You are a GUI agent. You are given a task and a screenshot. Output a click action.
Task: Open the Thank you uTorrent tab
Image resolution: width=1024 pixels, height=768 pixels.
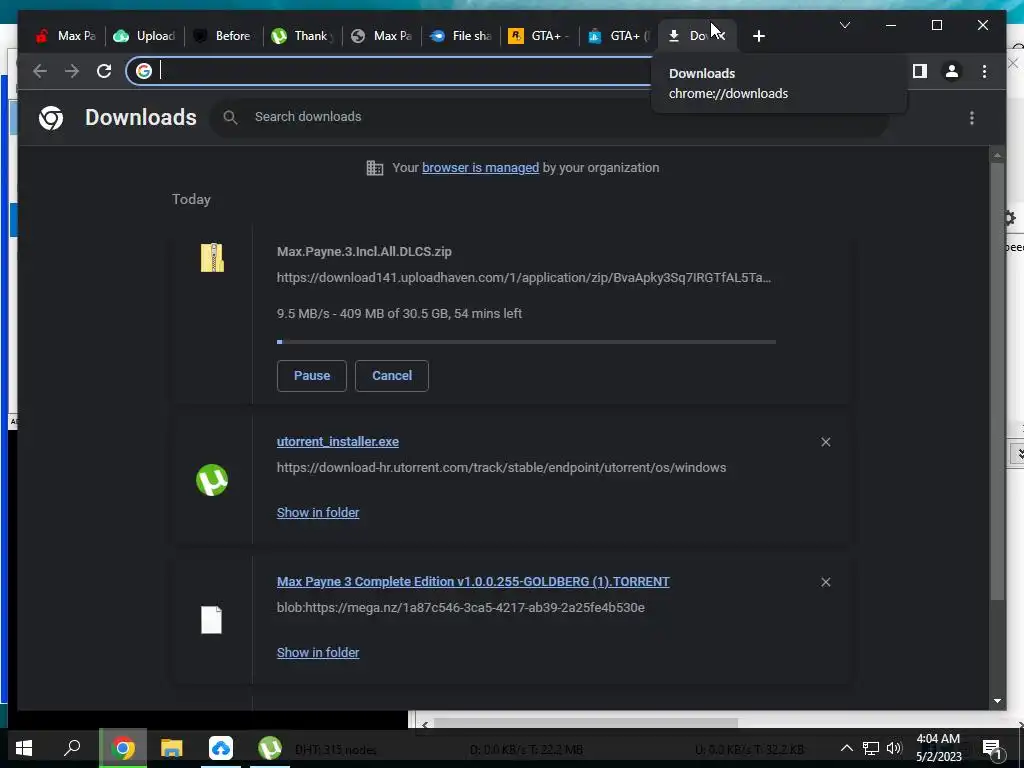302,36
